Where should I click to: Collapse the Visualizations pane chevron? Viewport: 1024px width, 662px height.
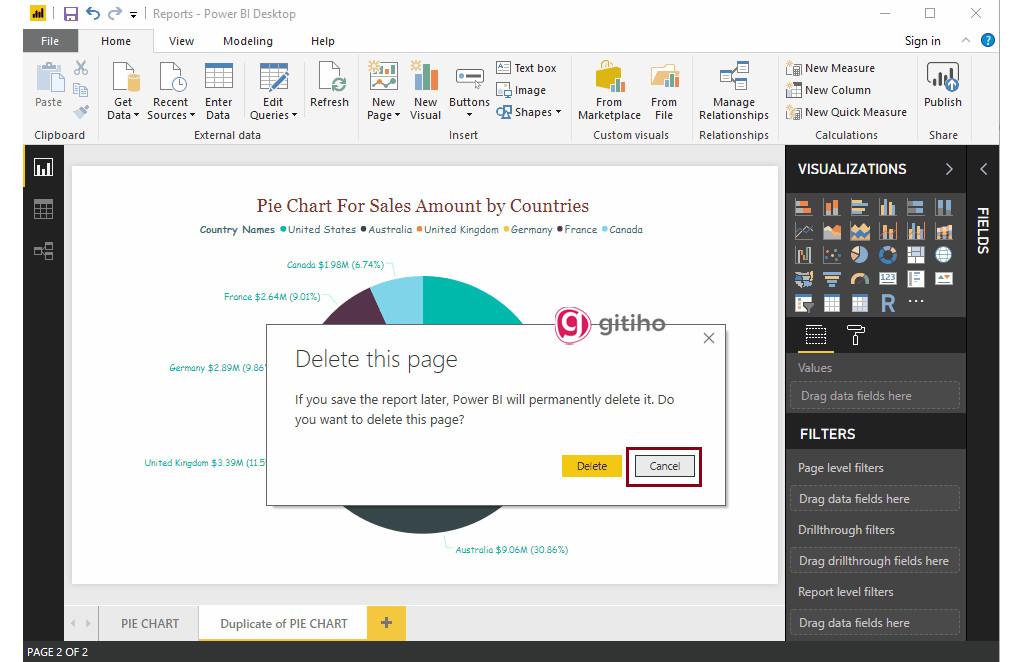(949, 169)
